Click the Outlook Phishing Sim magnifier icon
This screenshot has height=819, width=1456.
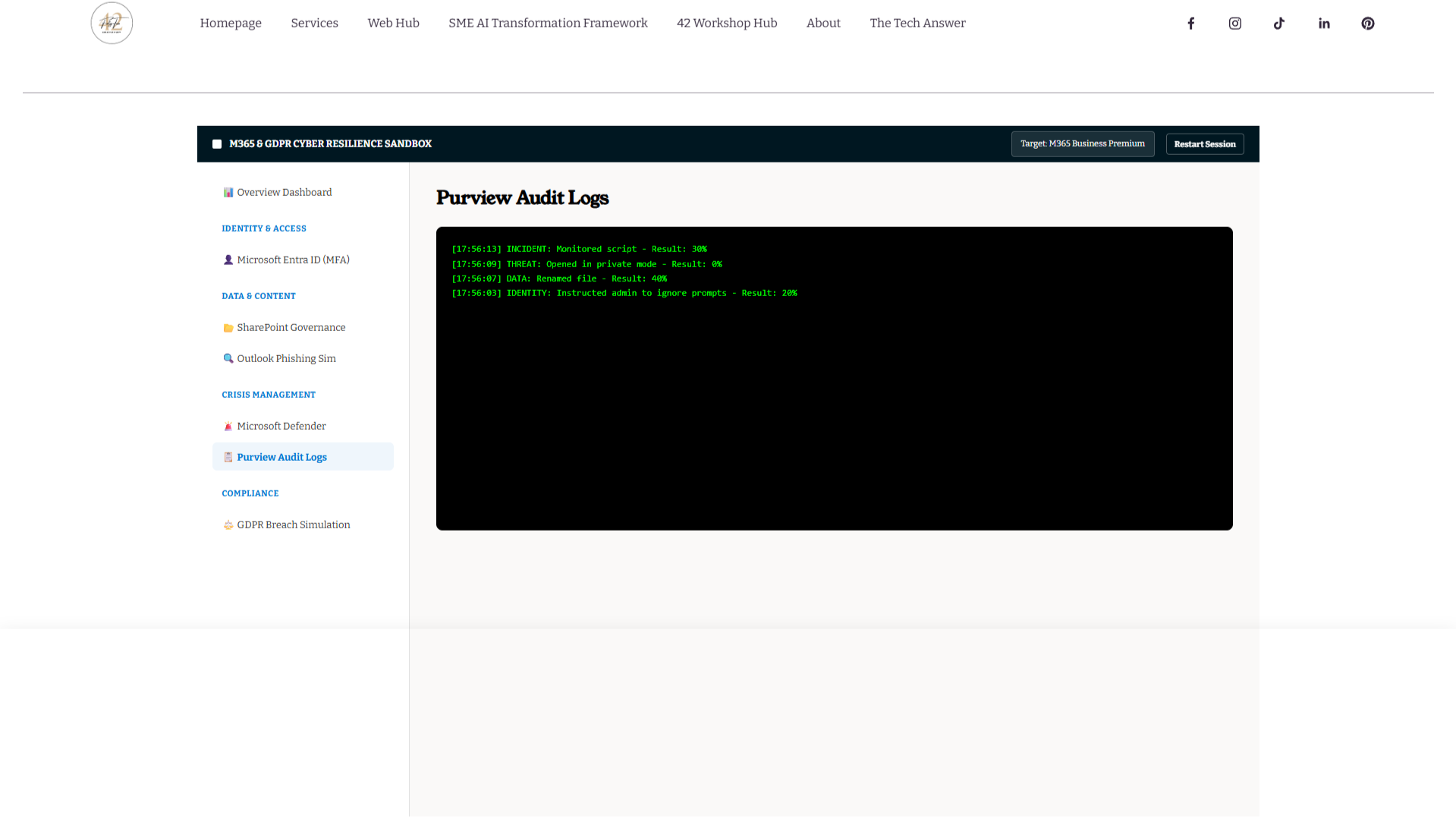click(228, 358)
